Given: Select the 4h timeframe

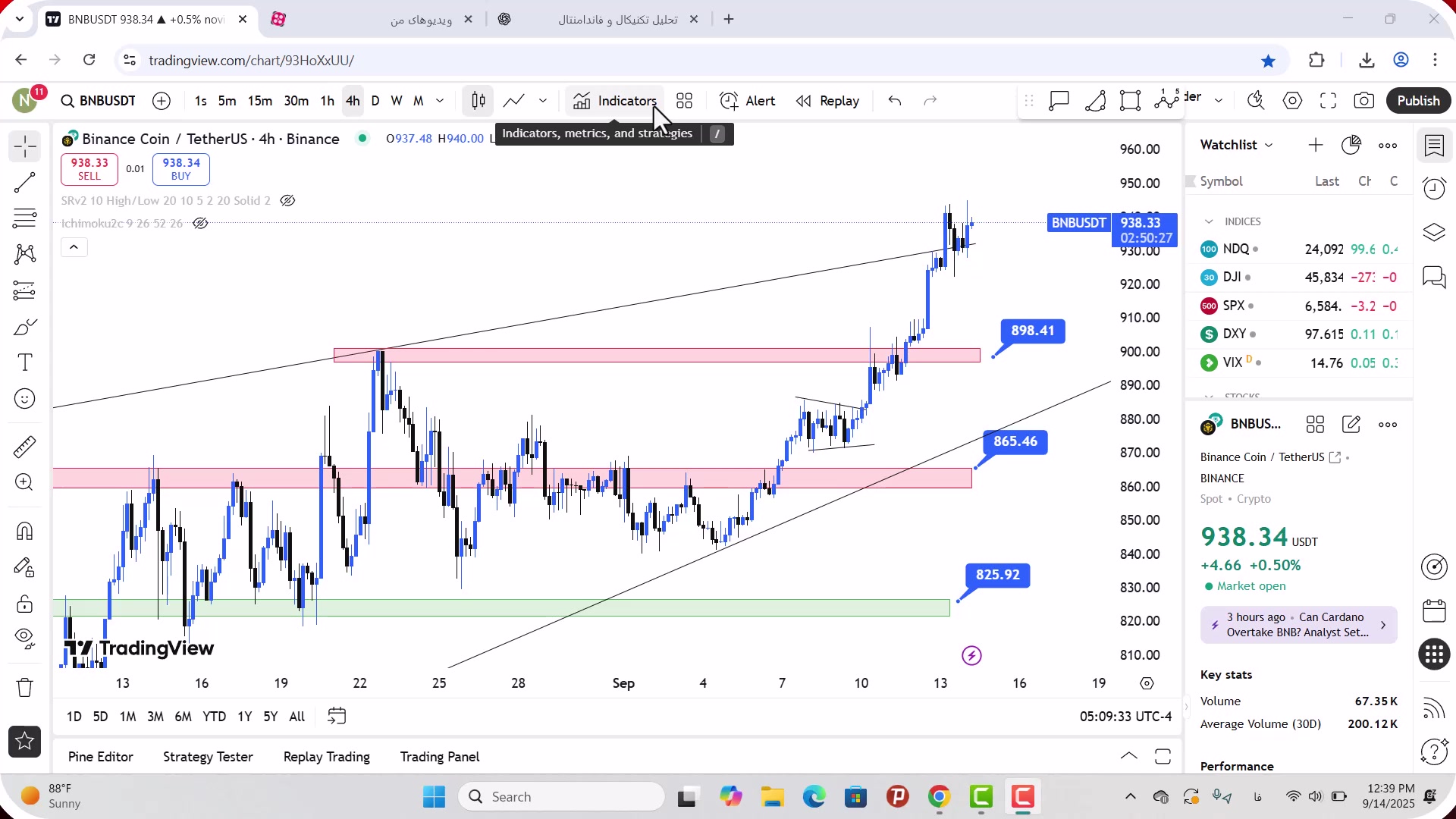Looking at the screenshot, I should 353,101.
